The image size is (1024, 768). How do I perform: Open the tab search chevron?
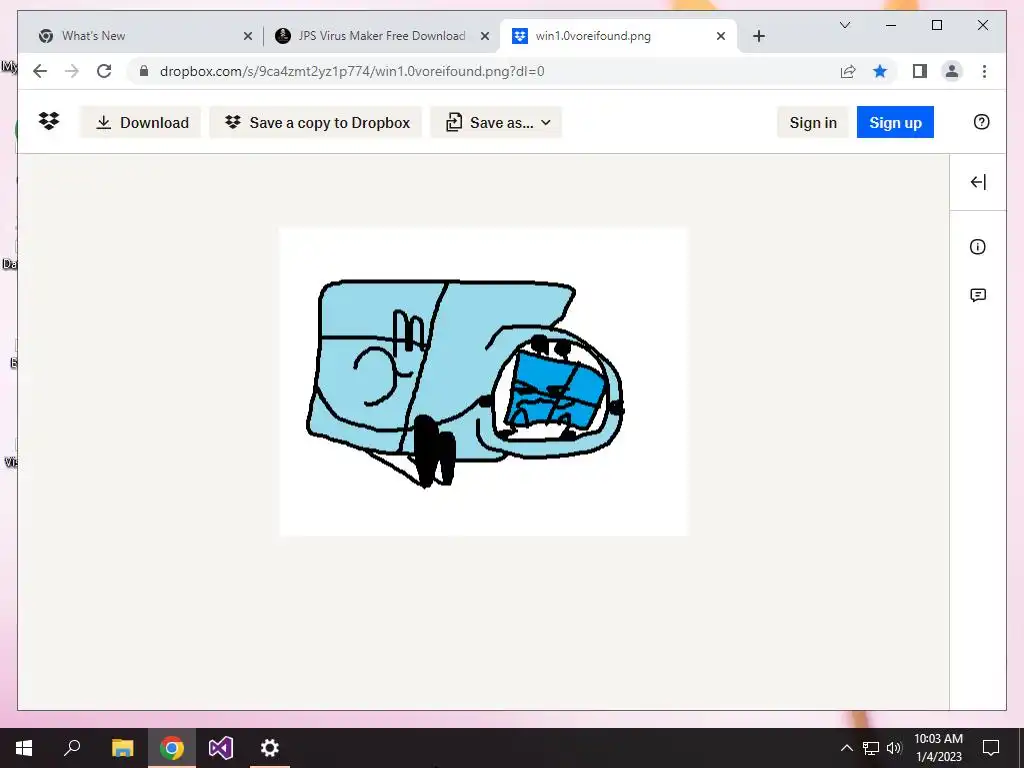coord(845,25)
